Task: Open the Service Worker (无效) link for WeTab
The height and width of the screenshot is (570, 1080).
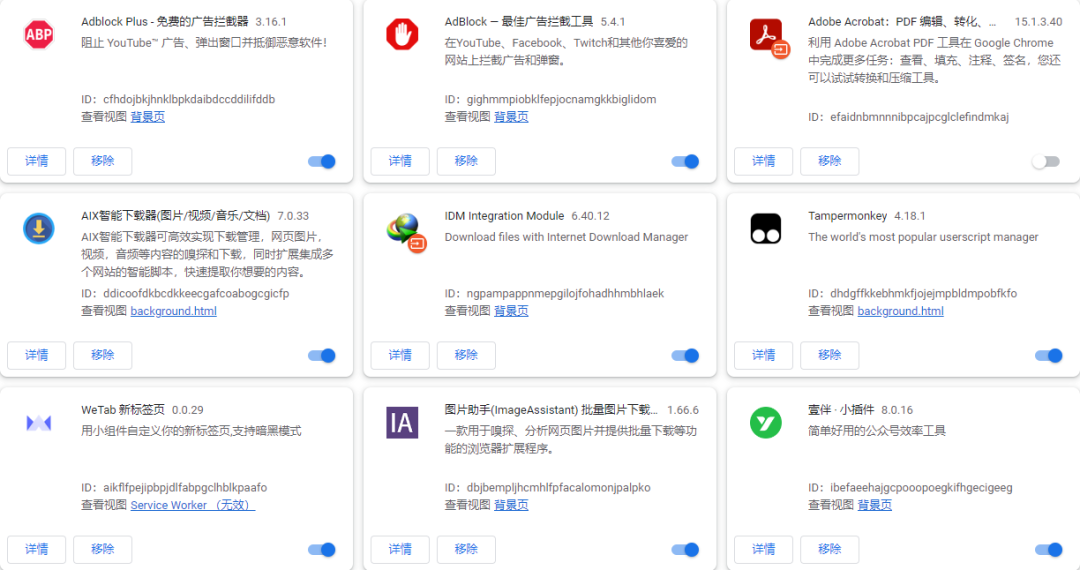Action: coord(193,505)
